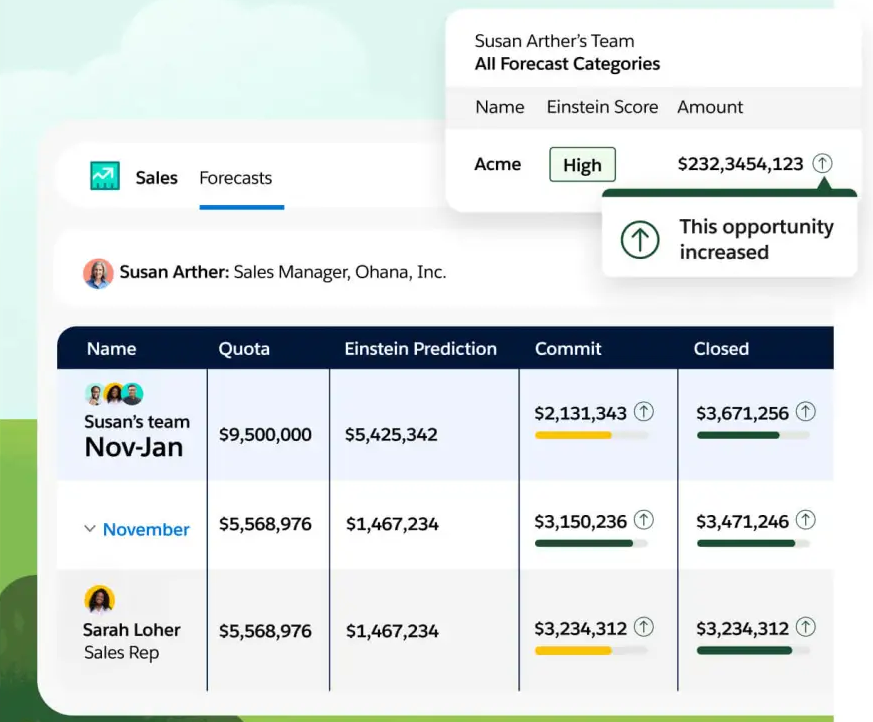This screenshot has width=873, height=722.
Task: Click the Susan's team label
Action: (137, 421)
